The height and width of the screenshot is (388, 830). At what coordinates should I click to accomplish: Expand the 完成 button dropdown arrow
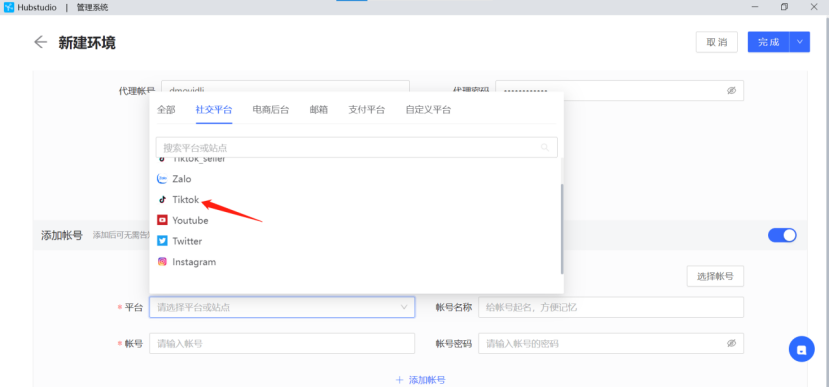[x=800, y=42]
